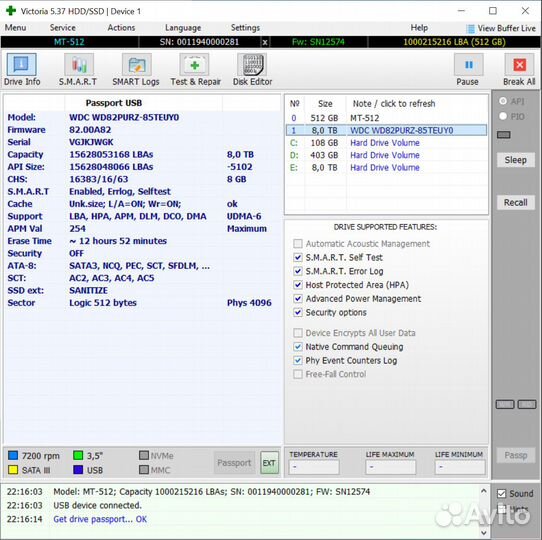The image size is (542, 540).
Task: Toggle S.M.A.R.T. Self Test checkbox
Action: pyautogui.click(x=298, y=258)
